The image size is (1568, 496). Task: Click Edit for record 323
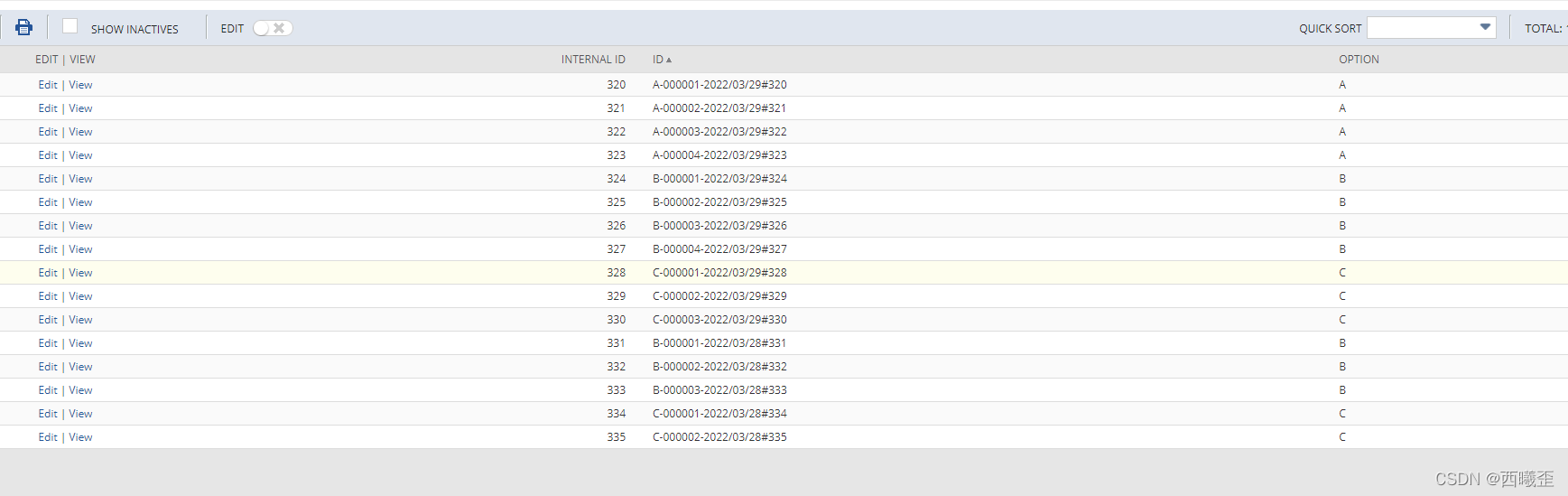pos(48,155)
